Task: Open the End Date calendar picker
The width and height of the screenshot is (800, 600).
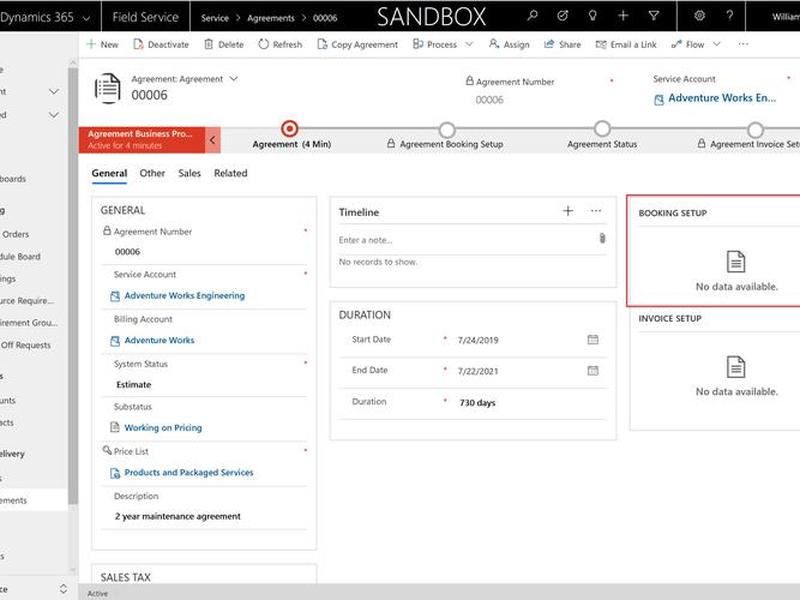Action: (x=592, y=371)
